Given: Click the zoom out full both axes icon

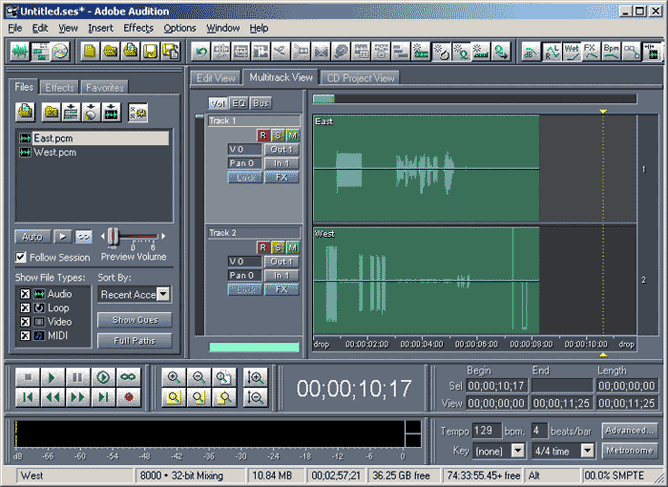Looking at the screenshot, I should click(224, 377).
